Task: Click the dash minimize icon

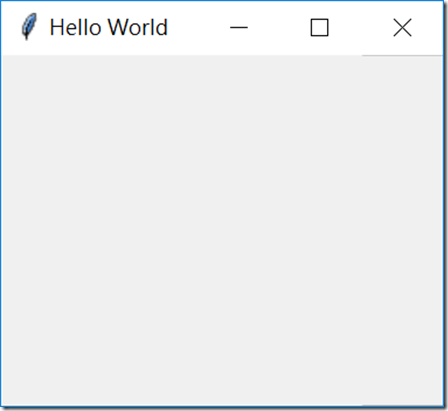Action: point(239,27)
